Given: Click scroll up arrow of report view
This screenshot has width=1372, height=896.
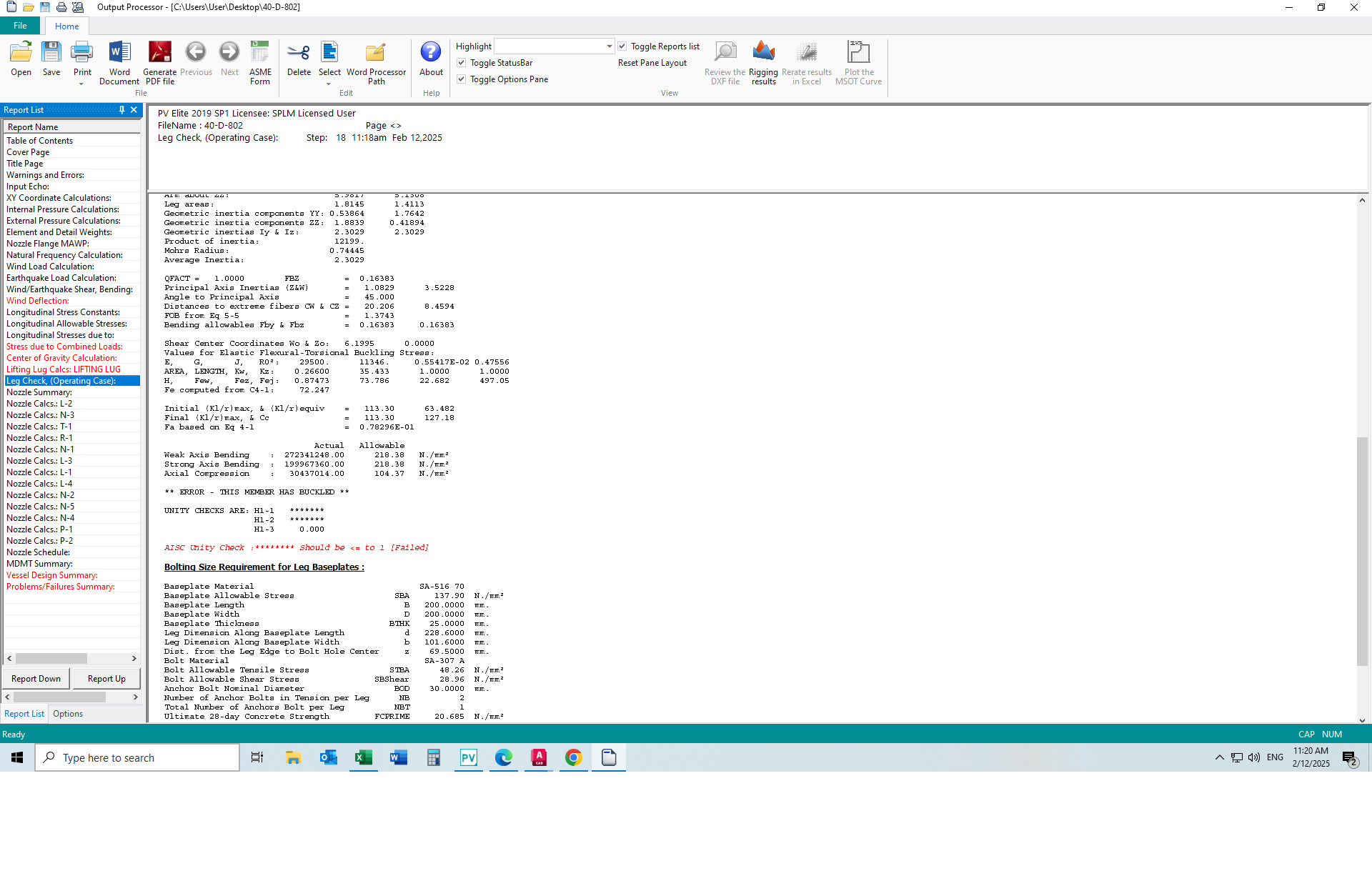Looking at the screenshot, I should click(1362, 200).
